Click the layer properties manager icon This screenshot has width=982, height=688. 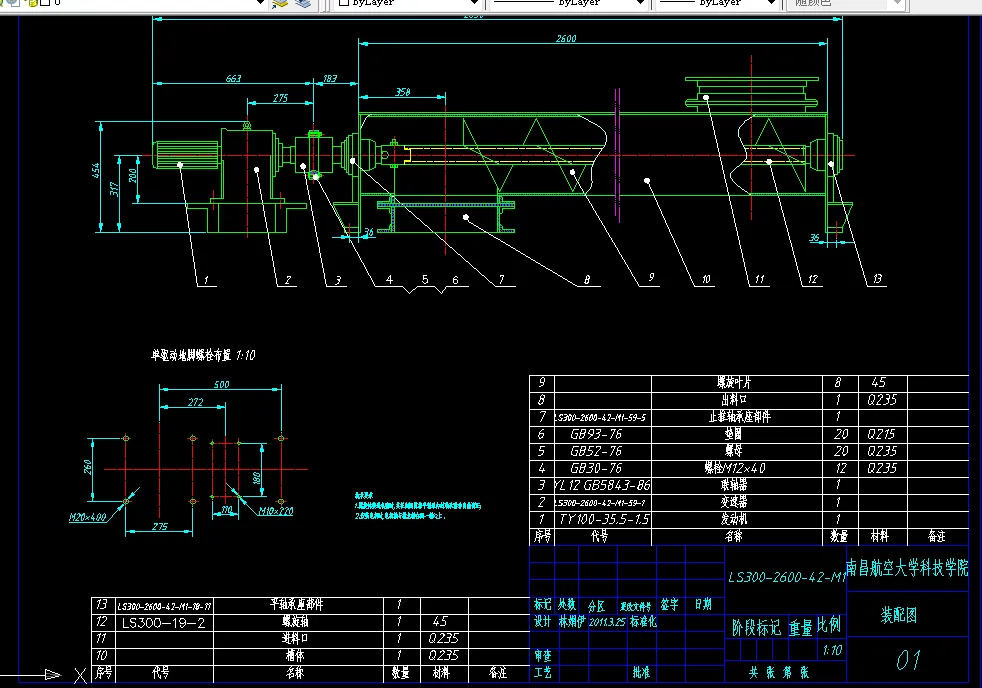[x=279, y=3]
